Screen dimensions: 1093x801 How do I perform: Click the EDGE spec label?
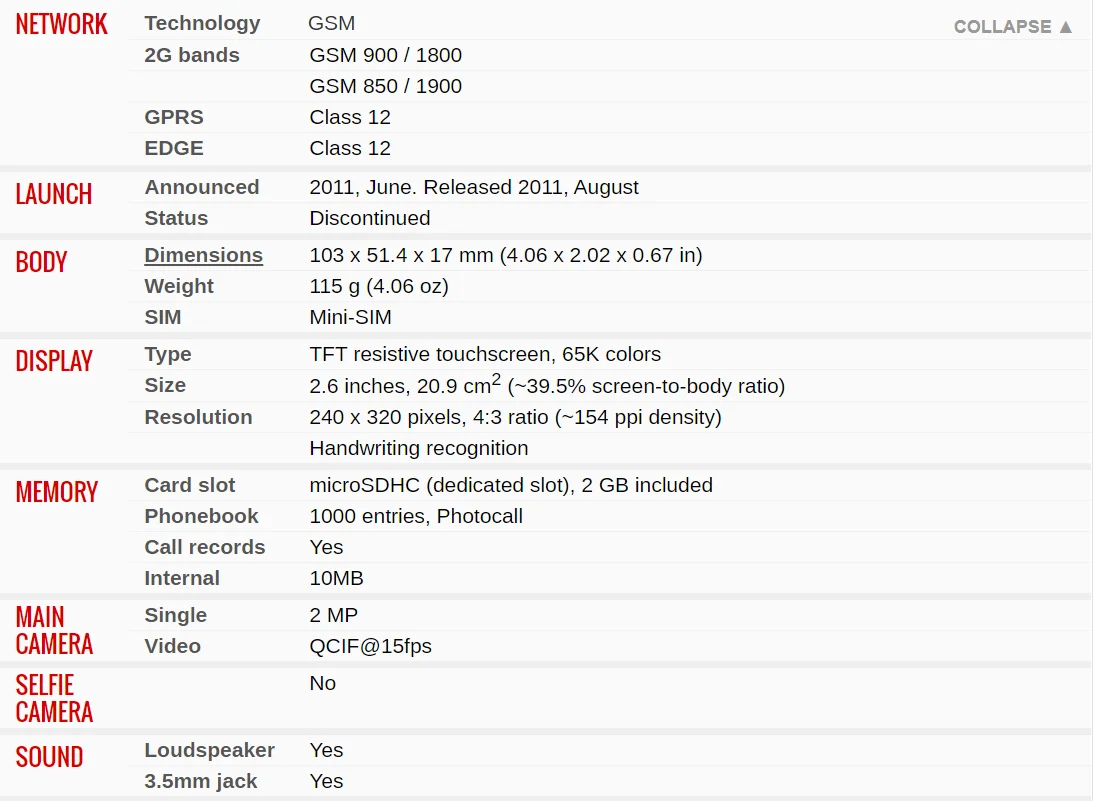point(174,148)
